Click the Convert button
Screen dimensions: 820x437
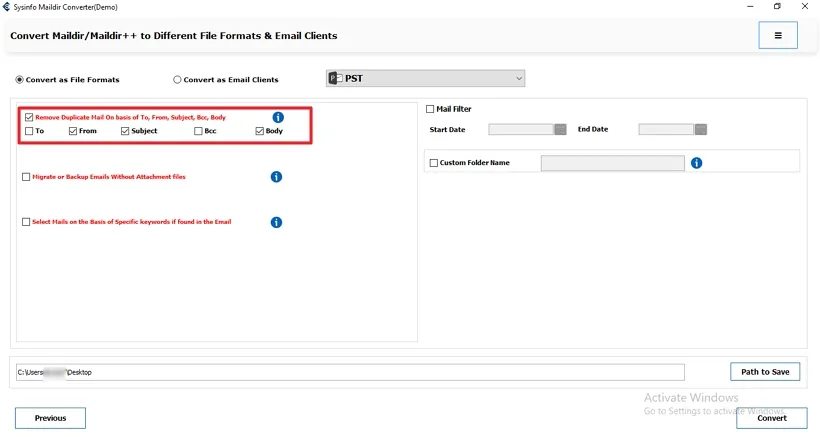coord(771,418)
